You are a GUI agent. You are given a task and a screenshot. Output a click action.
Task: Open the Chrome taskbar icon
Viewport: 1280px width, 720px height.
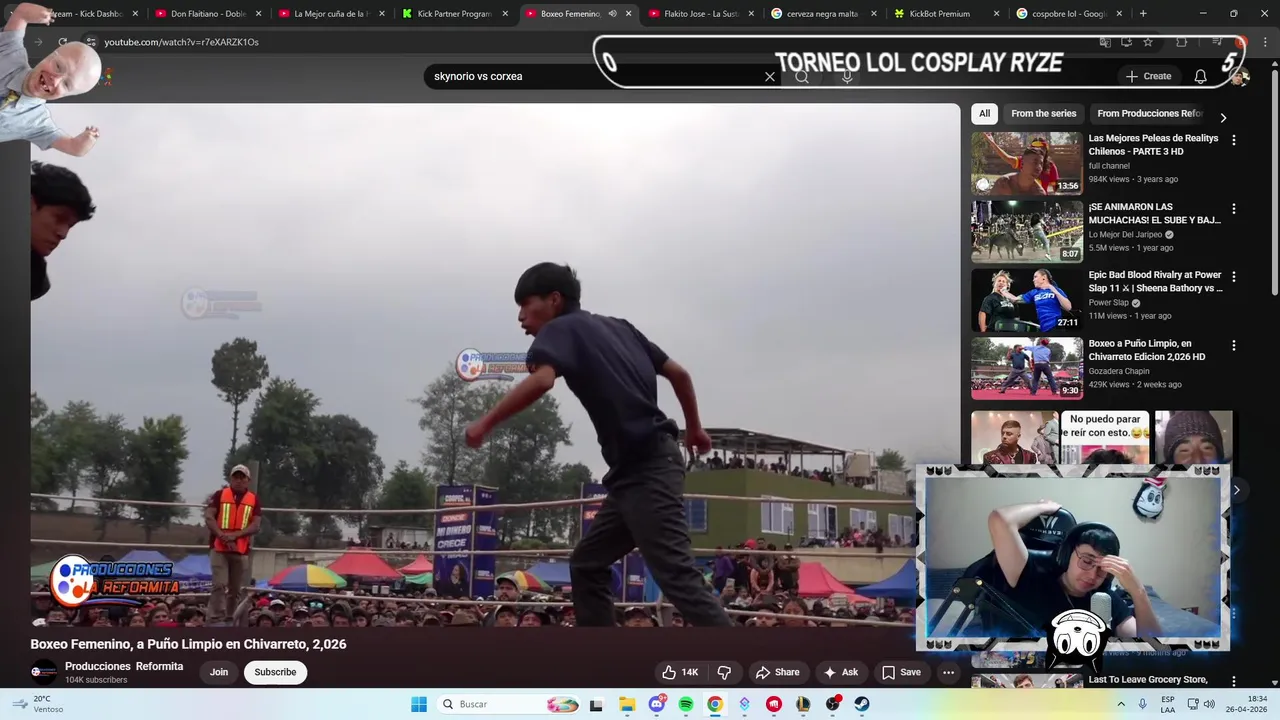click(x=715, y=704)
